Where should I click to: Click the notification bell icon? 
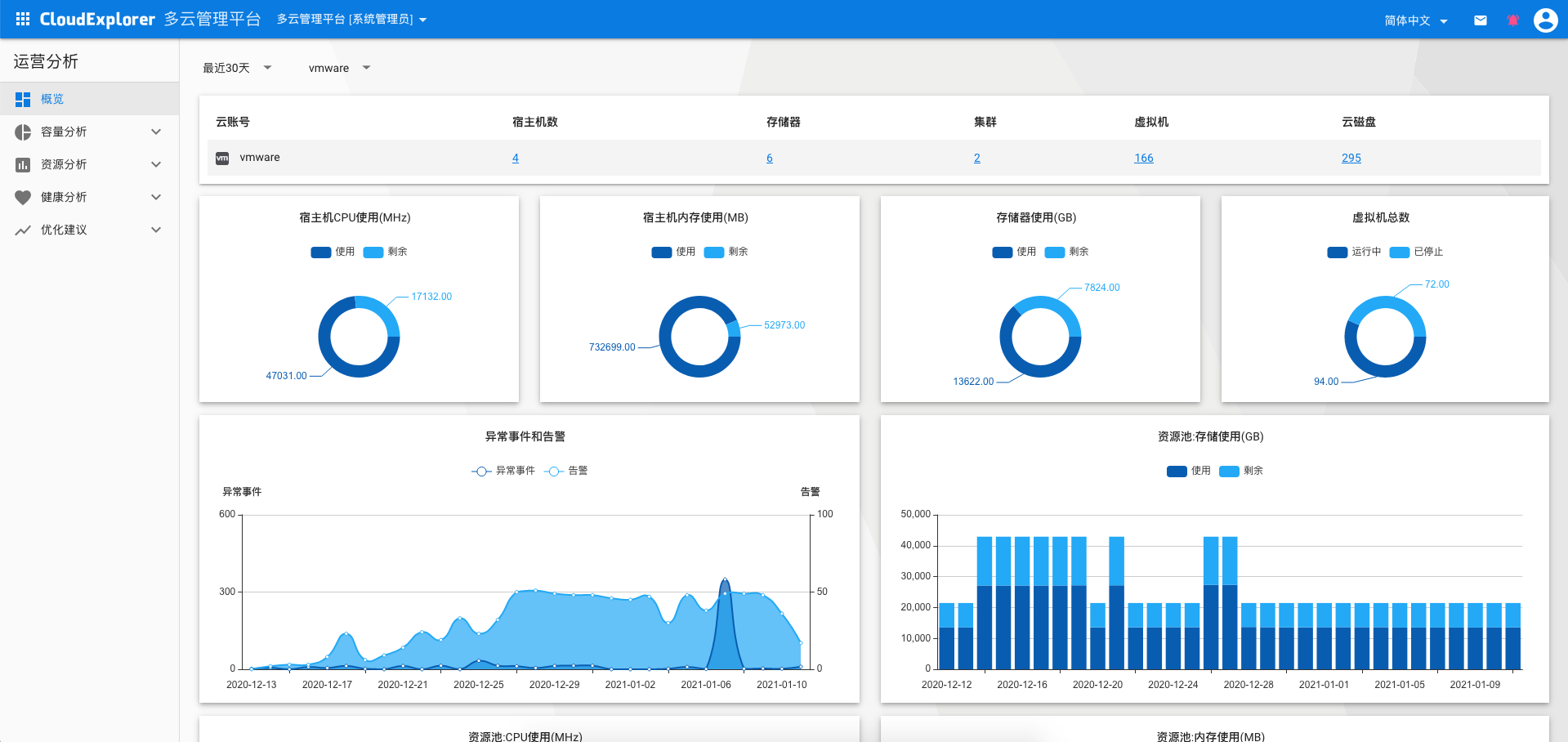coord(1512,19)
